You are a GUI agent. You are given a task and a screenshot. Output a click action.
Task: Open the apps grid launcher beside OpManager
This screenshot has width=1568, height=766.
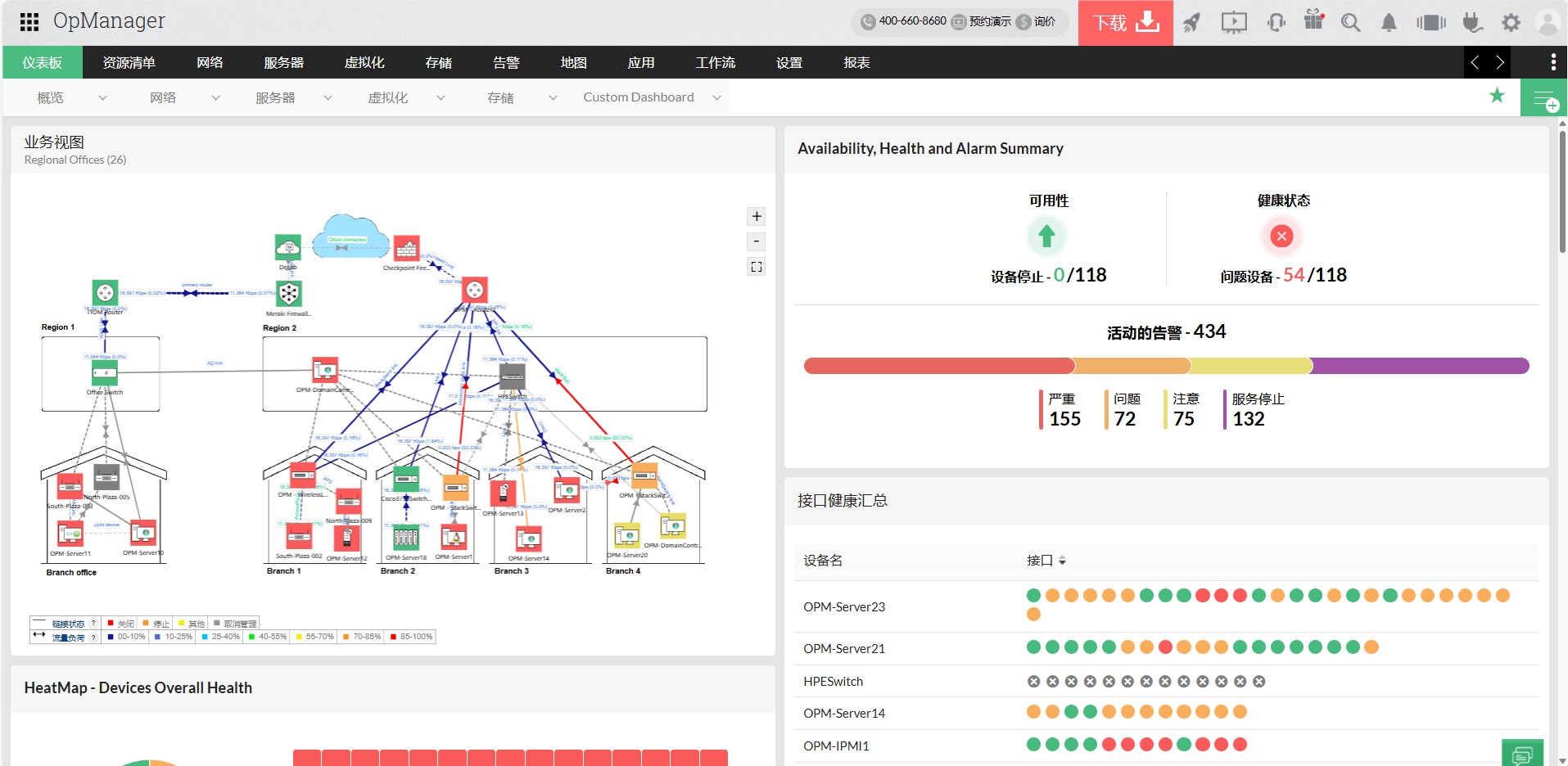[29, 22]
